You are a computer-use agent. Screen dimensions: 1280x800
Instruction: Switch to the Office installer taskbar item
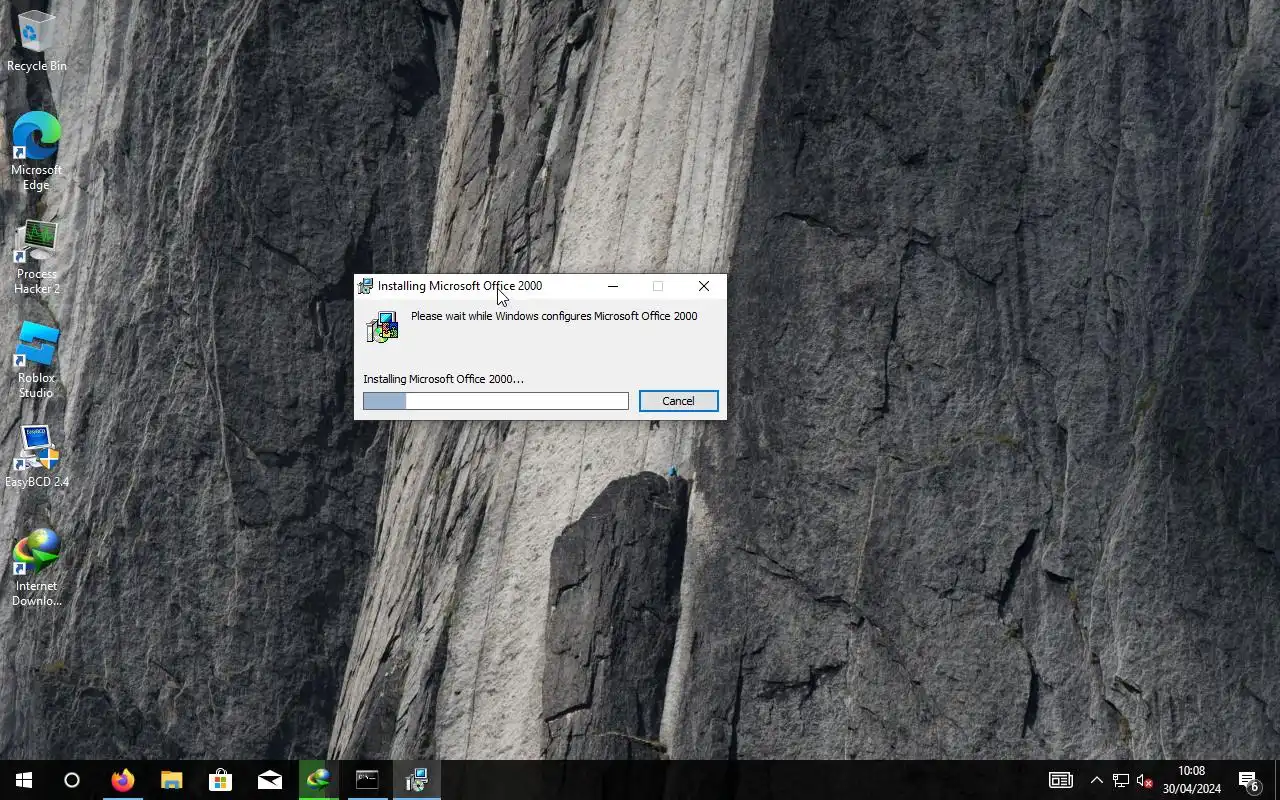[x=416, y=780]
